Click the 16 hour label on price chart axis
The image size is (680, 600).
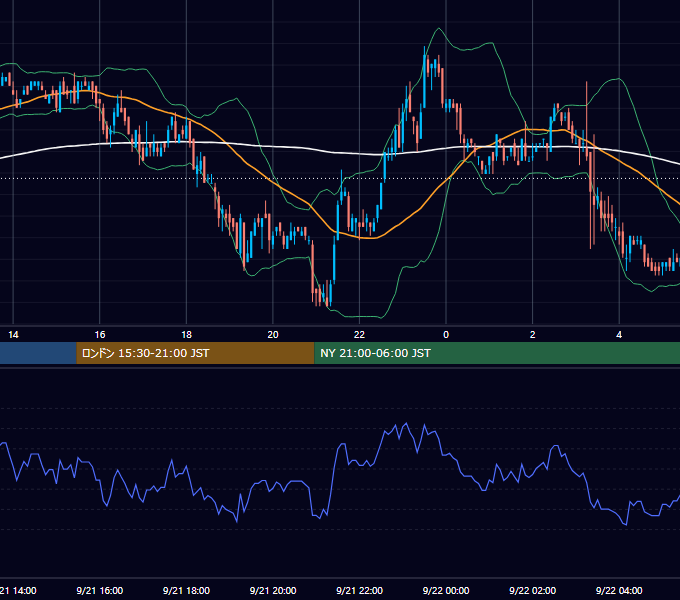point(100,335)
